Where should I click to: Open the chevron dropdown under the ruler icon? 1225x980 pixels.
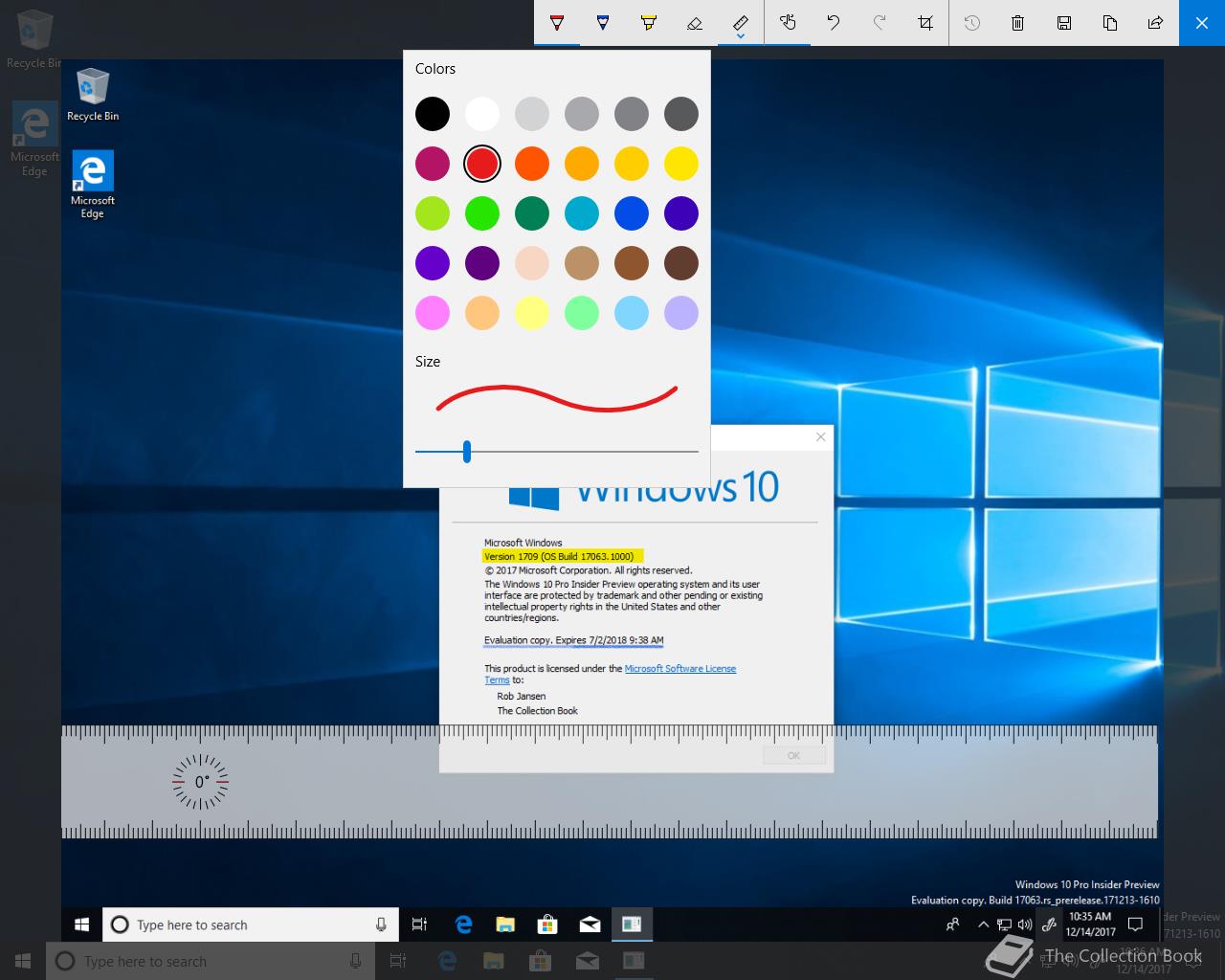[x=741, y=38]
